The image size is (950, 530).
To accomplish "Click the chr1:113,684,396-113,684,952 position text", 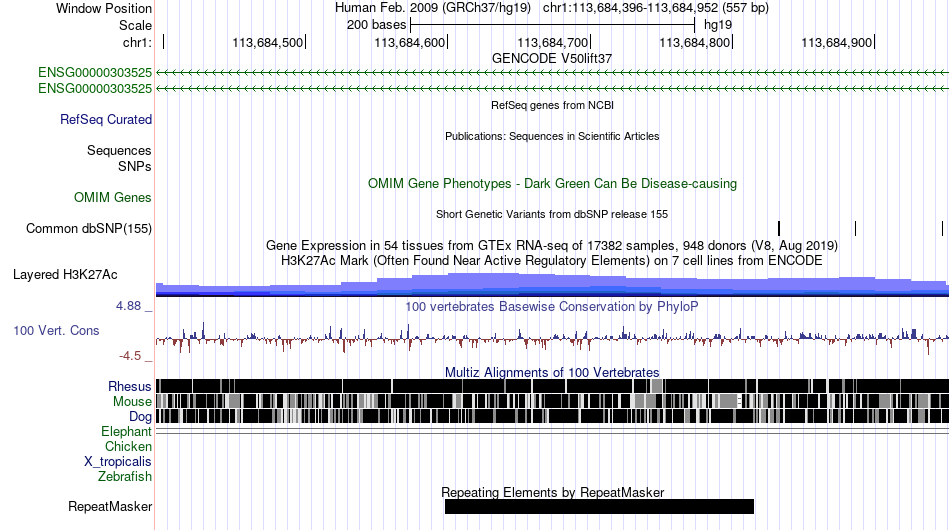I will (656, 8).
